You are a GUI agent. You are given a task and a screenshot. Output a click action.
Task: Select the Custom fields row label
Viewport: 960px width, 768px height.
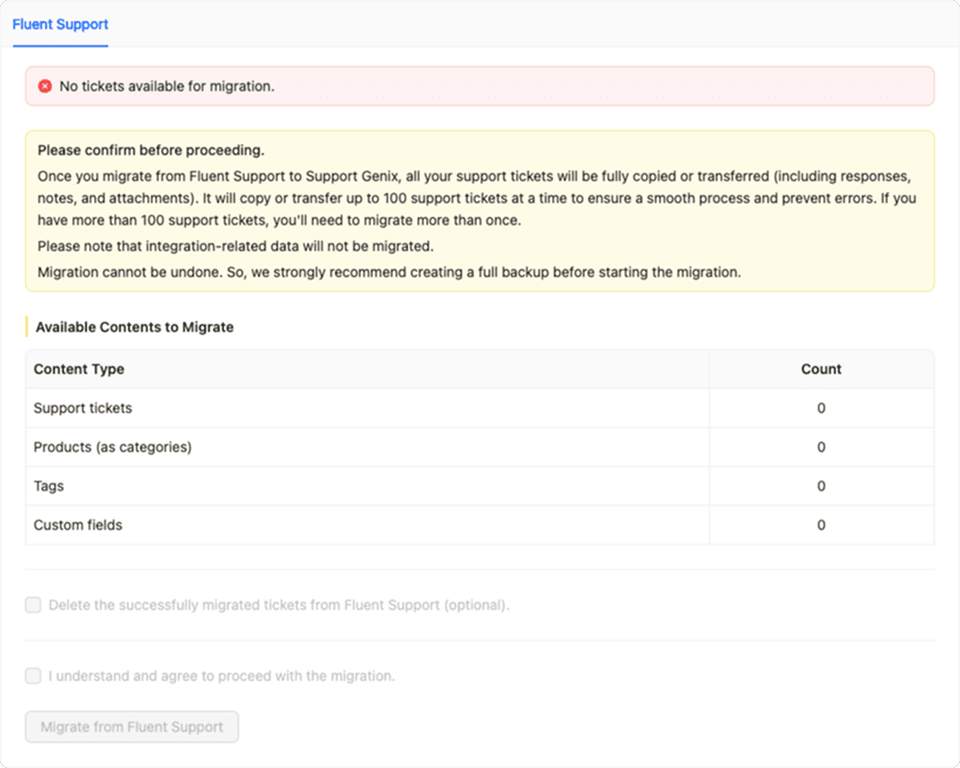point(78,525)
